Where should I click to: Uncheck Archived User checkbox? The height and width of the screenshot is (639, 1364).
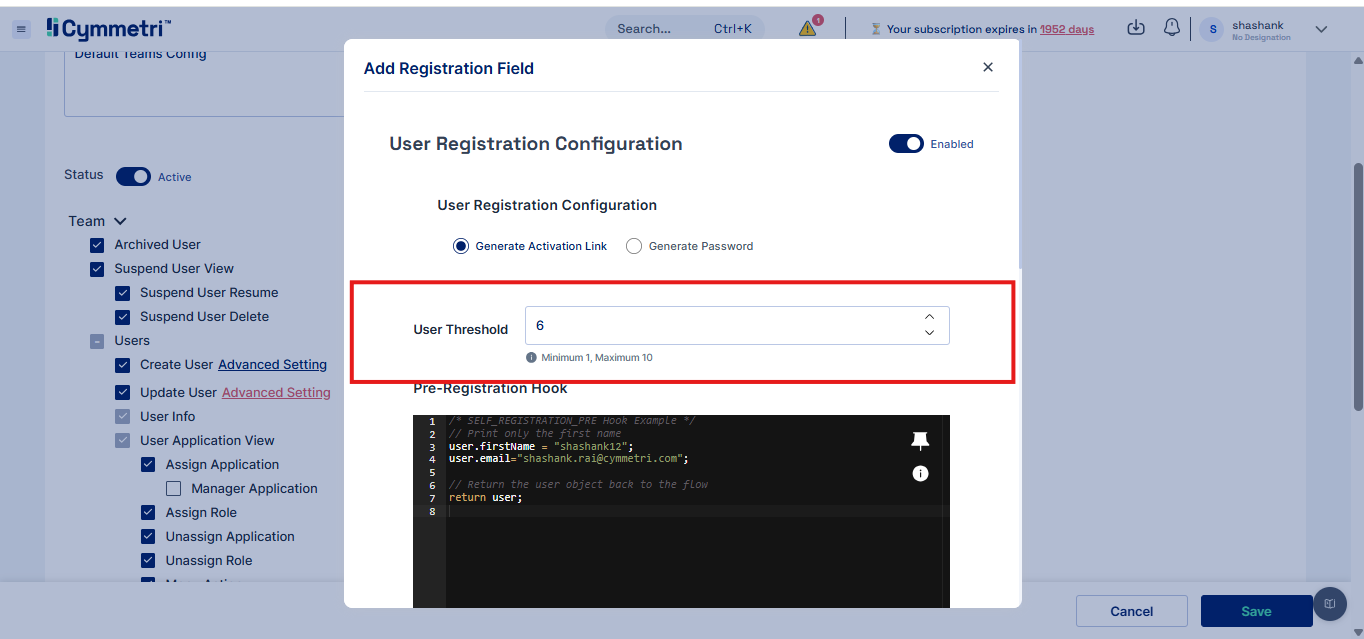[x=97, y=245]
